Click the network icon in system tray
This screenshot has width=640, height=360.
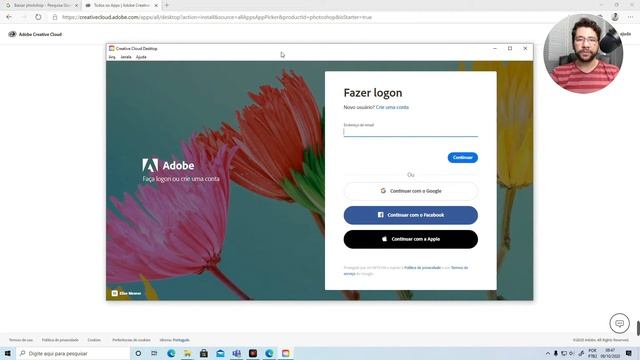coord(564,353)
